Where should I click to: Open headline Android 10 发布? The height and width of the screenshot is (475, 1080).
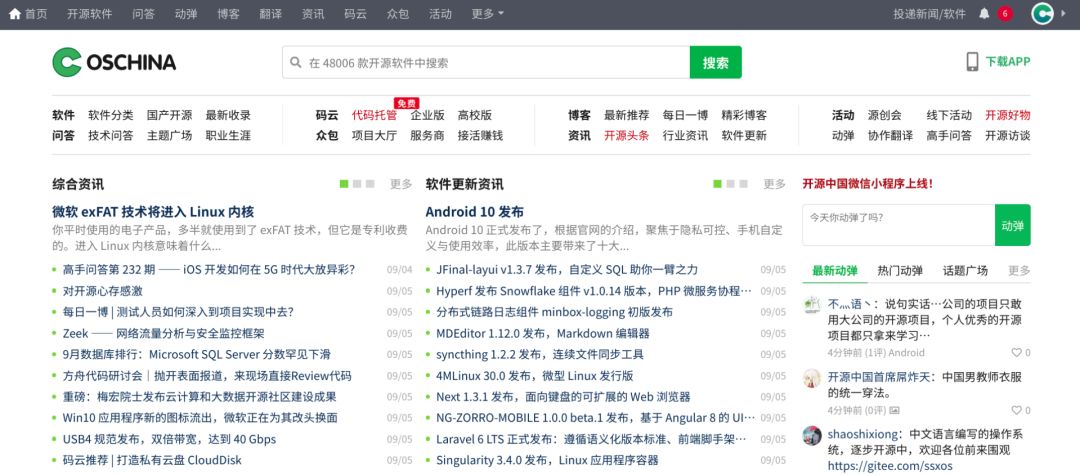pos(475,211)
